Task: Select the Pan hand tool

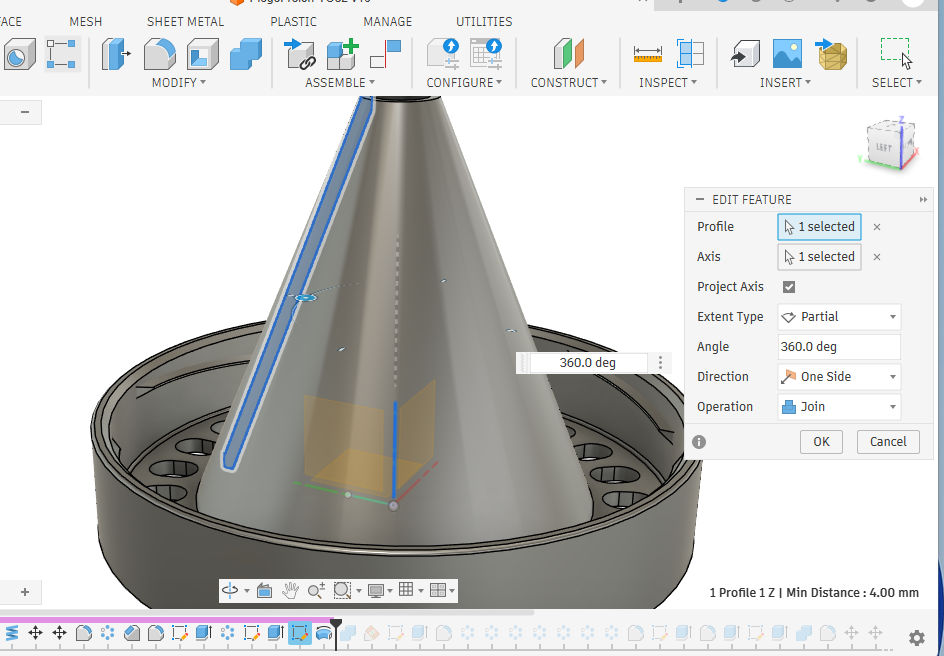Action: pyautogui.click(x=290, y=590)
